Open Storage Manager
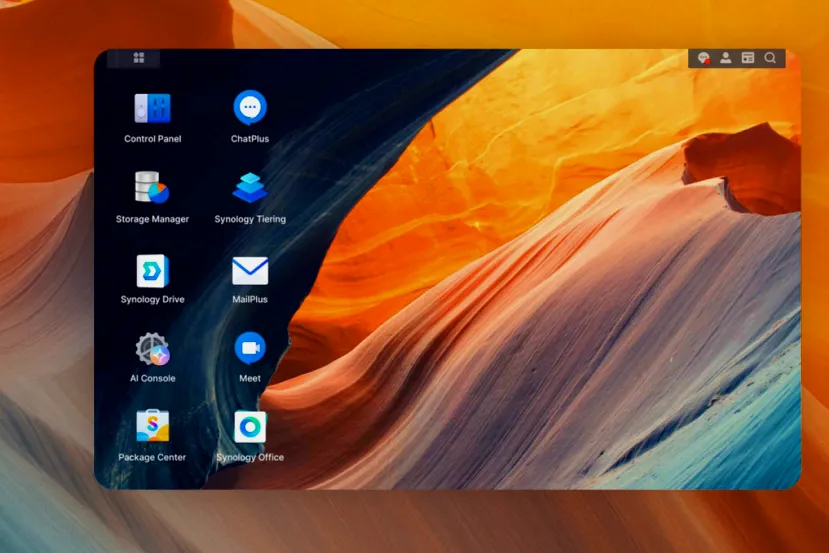The image size is (829, 553). click(x=152, y=188)
